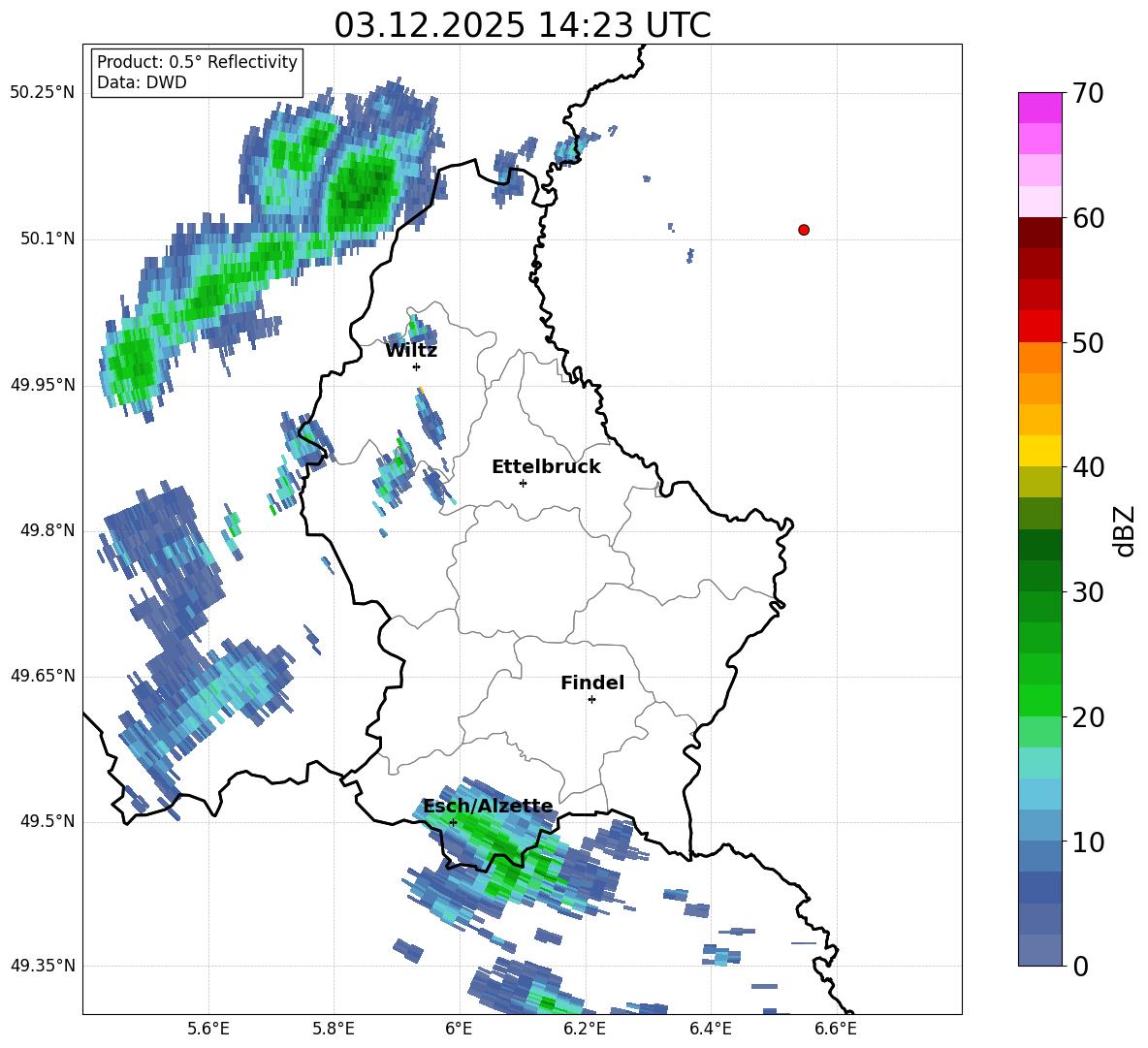Image resolution: width=1148 pixels, height=1048 pixels.
Task: Click the 49.65°N latitude label
Action: pyautogui.click(x=43, y=676)
